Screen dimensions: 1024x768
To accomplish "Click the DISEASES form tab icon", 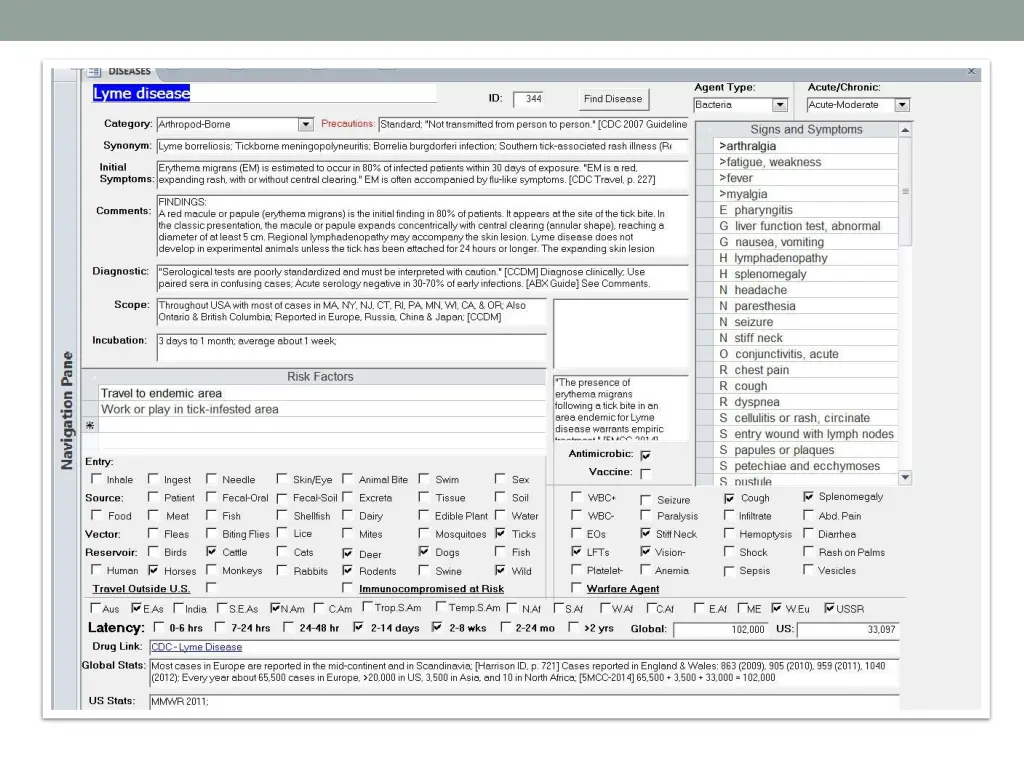I will (95, 71).
